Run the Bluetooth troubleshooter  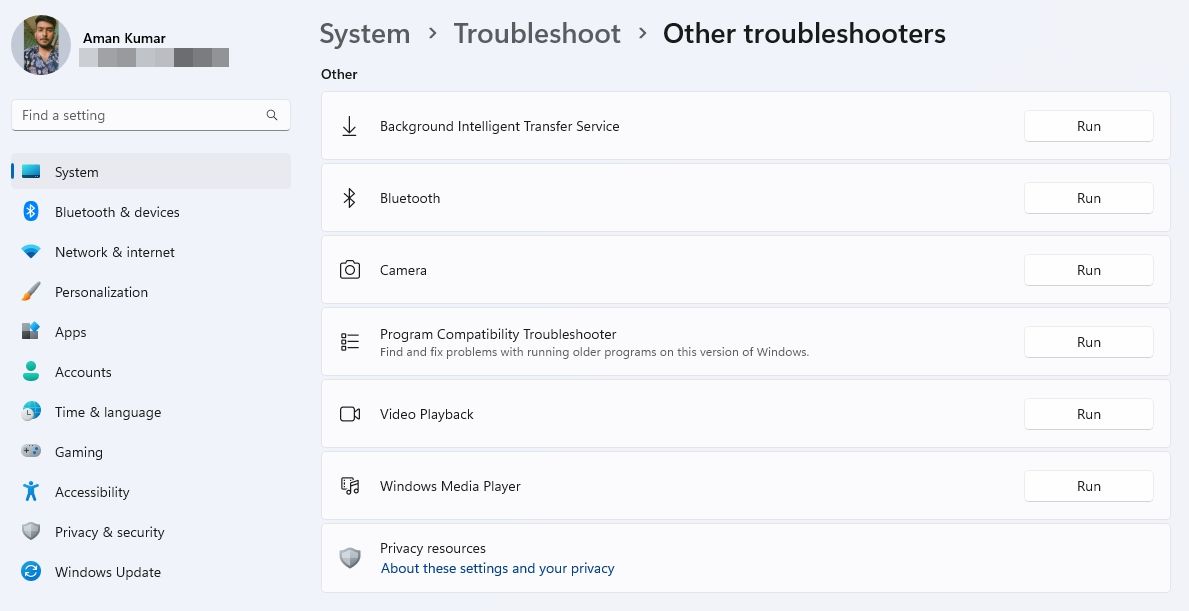tap(1088, 198)
